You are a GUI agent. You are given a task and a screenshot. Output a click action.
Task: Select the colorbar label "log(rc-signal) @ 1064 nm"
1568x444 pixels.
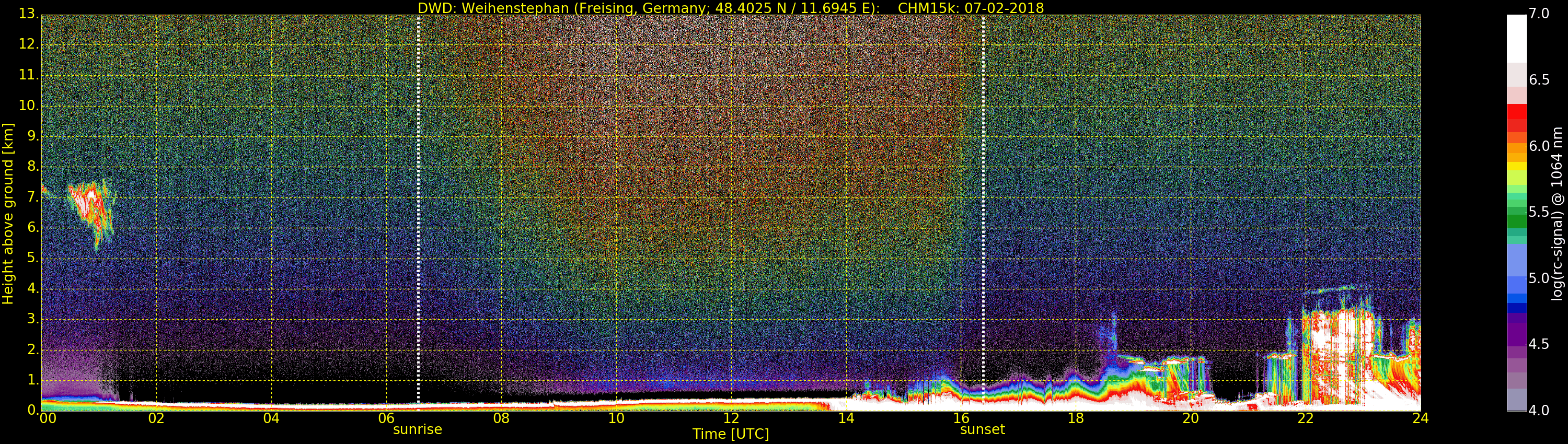[1557, 214]
